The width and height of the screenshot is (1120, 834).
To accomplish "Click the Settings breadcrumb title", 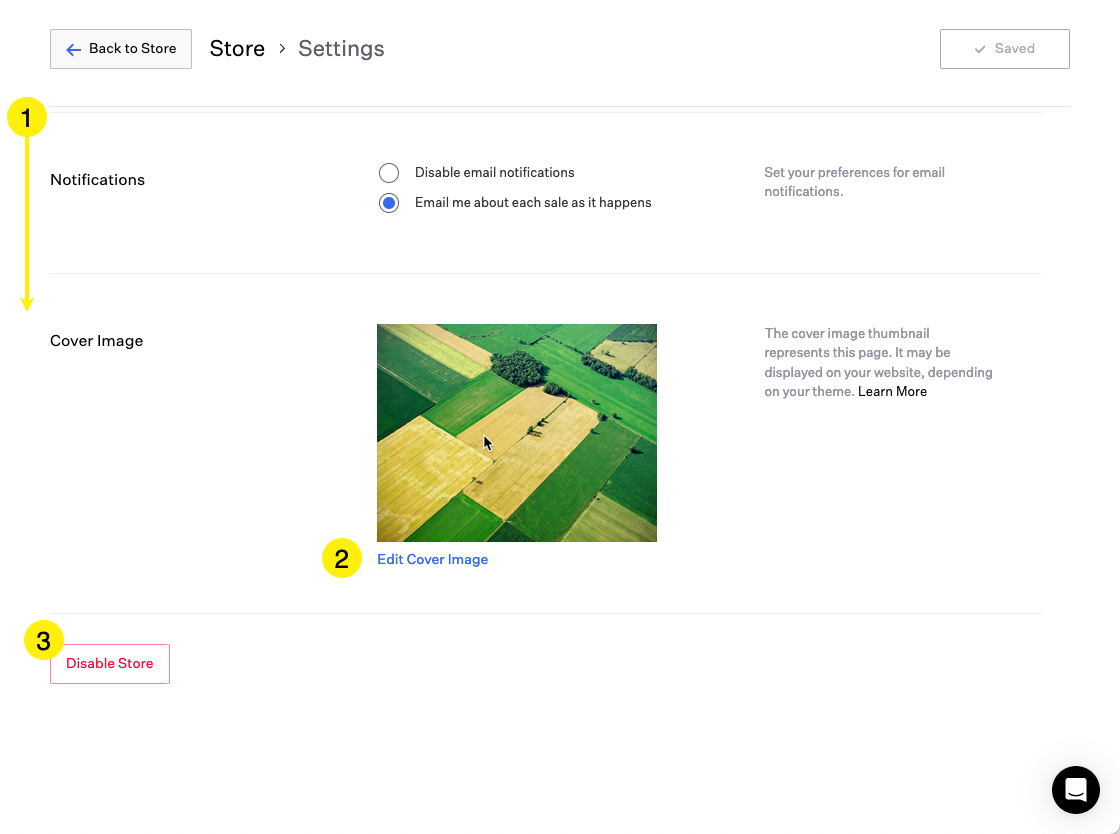I will 341,49.
